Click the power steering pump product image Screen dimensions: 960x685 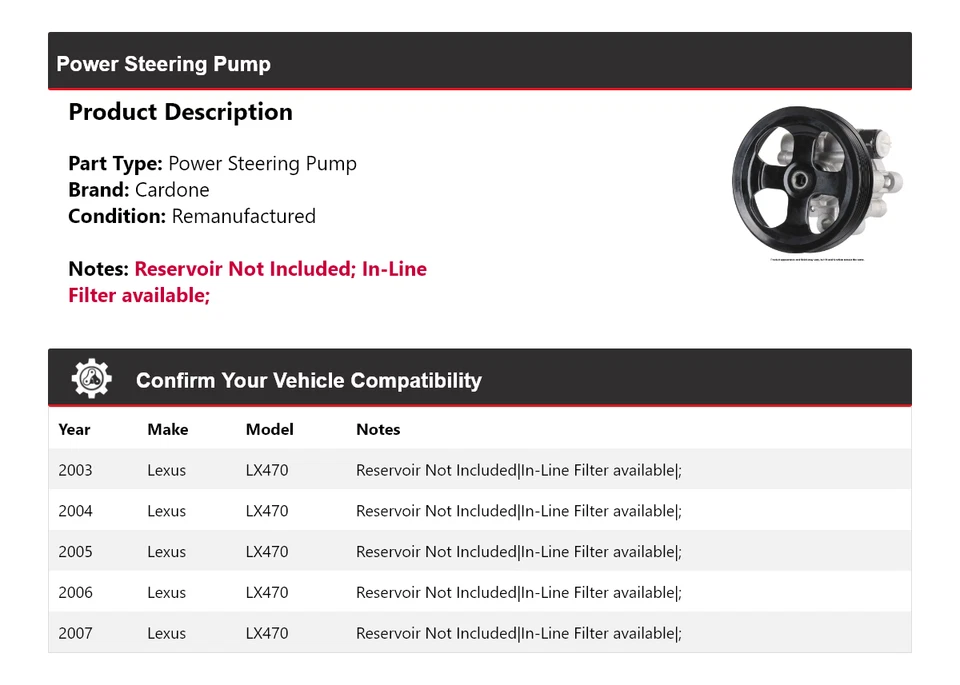[x=817, y=181]
